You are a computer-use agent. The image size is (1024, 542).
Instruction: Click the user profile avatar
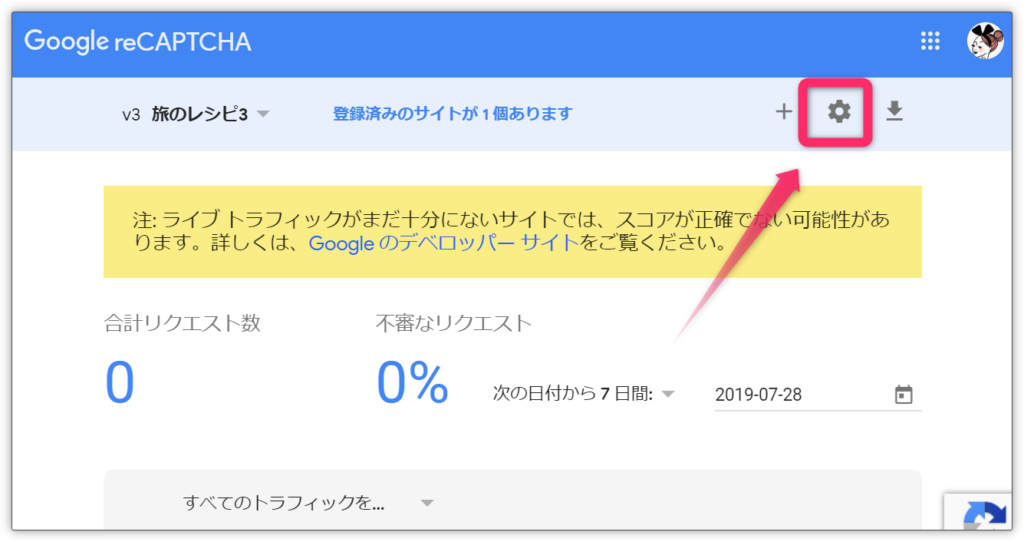(x=984, y=41)
